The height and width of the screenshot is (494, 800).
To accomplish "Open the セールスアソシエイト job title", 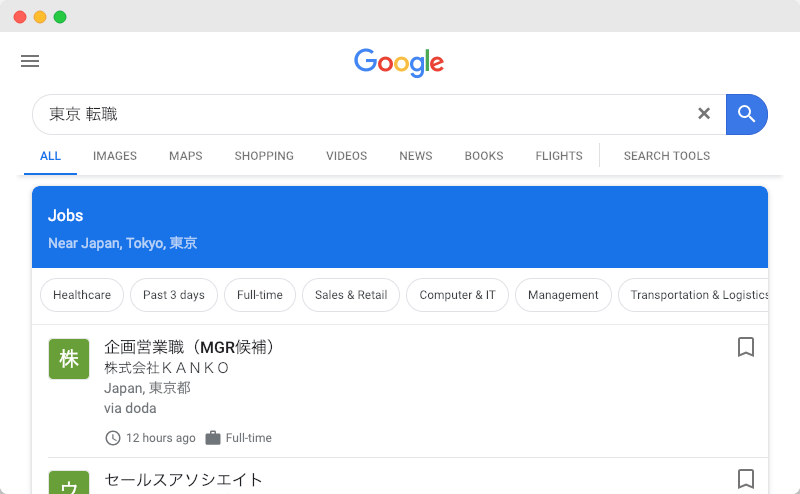I will click(184, 480).
